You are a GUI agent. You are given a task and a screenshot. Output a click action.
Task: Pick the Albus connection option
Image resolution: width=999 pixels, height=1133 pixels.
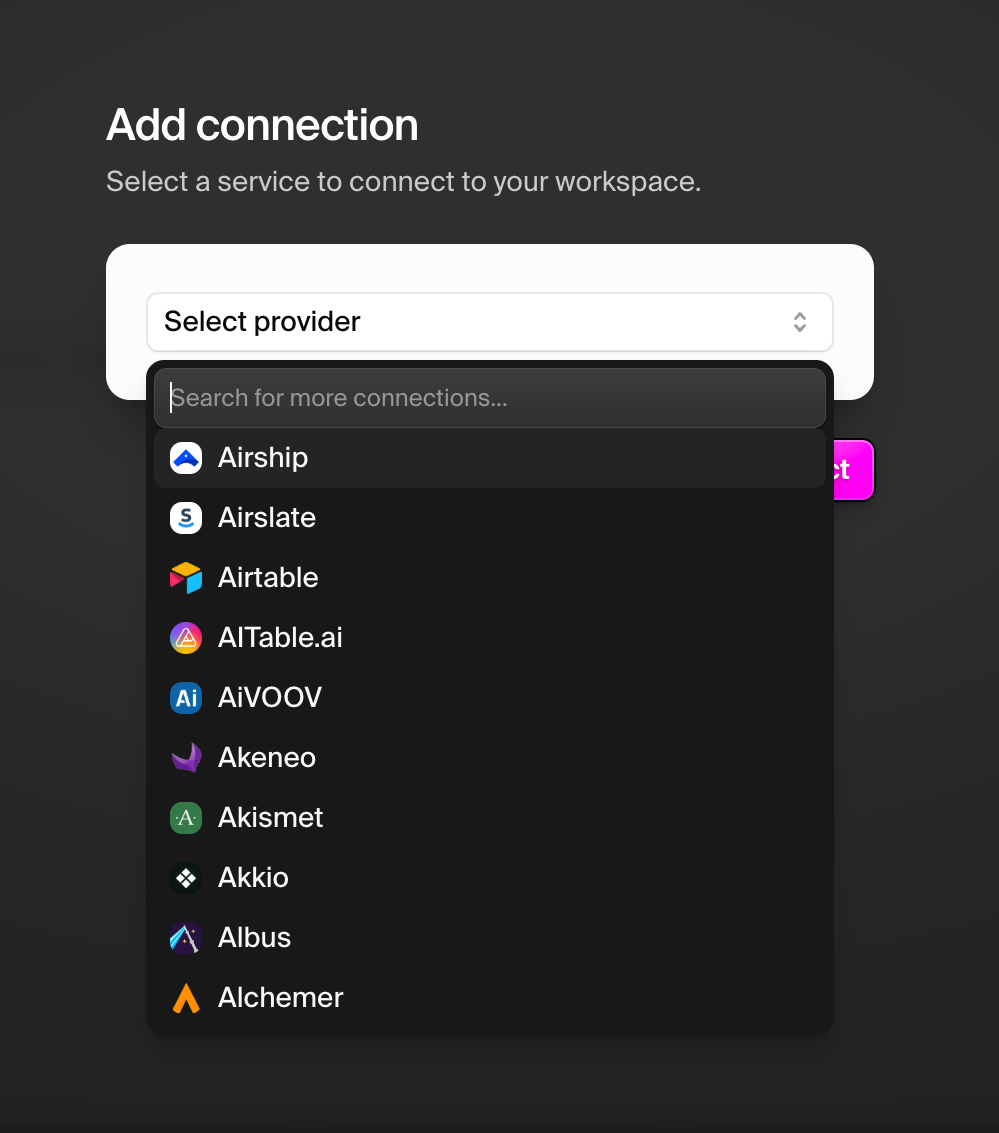[490, 938]
